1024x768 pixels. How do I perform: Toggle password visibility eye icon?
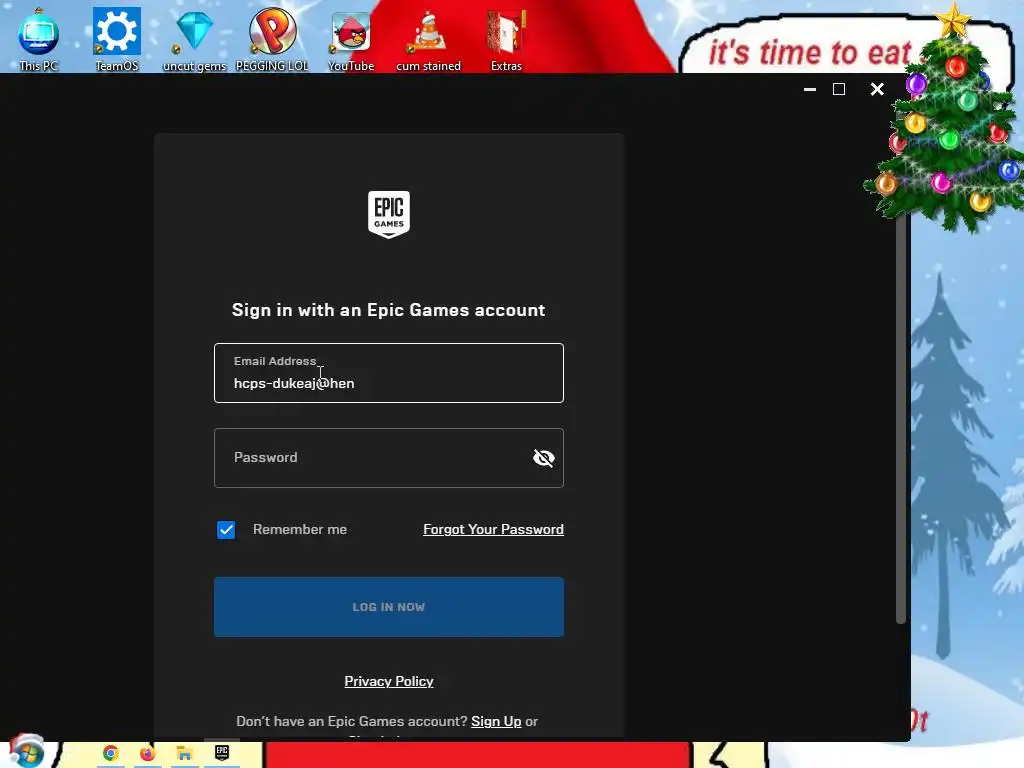coord(543,458)
